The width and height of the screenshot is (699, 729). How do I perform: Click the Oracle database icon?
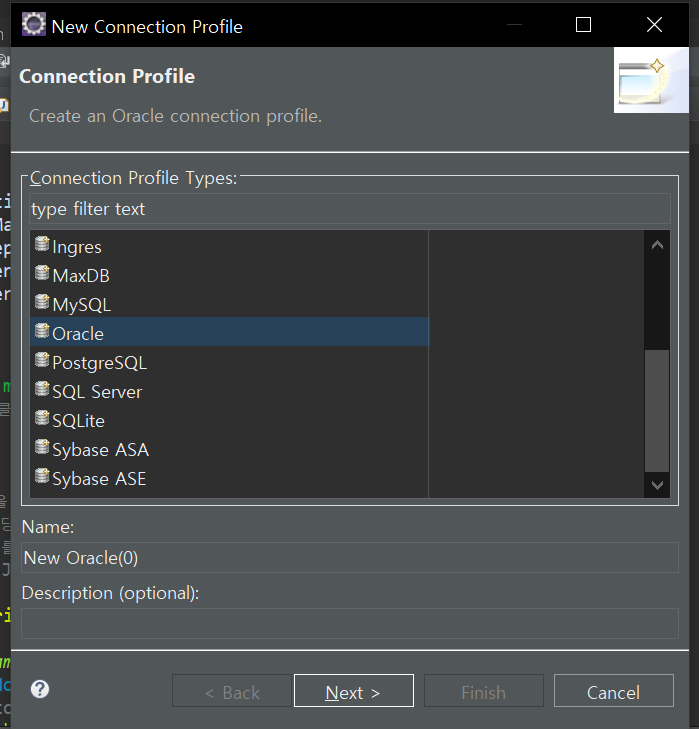click(x=42, y=331)
